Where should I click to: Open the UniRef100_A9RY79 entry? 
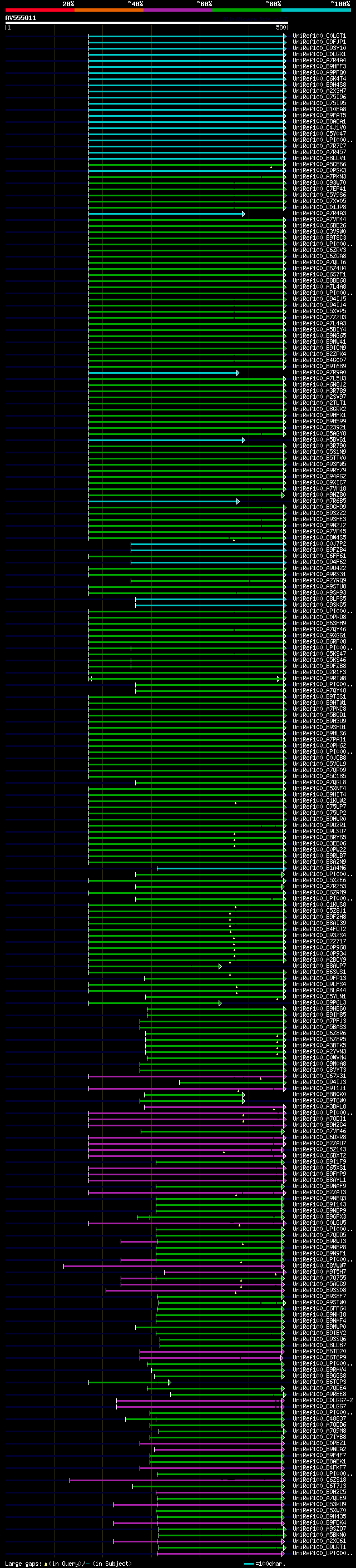click(319, 471)
